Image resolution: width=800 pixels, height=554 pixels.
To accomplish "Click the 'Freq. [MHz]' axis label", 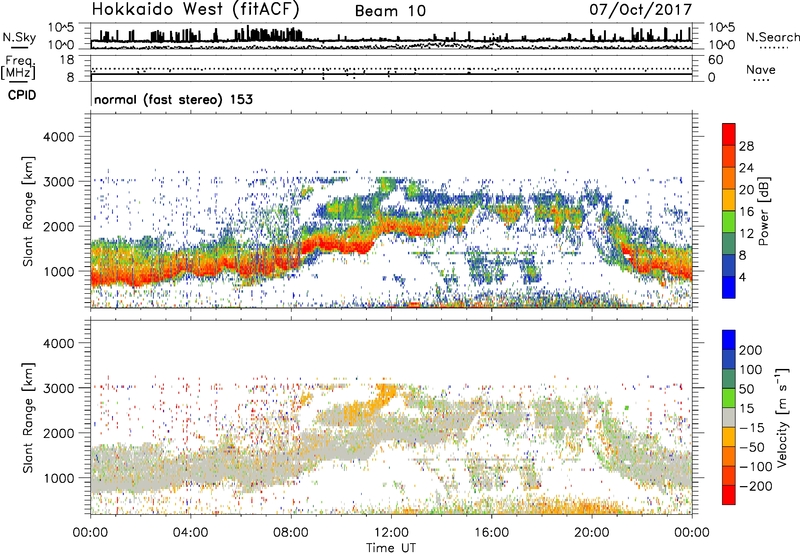I will coord(18,68).
